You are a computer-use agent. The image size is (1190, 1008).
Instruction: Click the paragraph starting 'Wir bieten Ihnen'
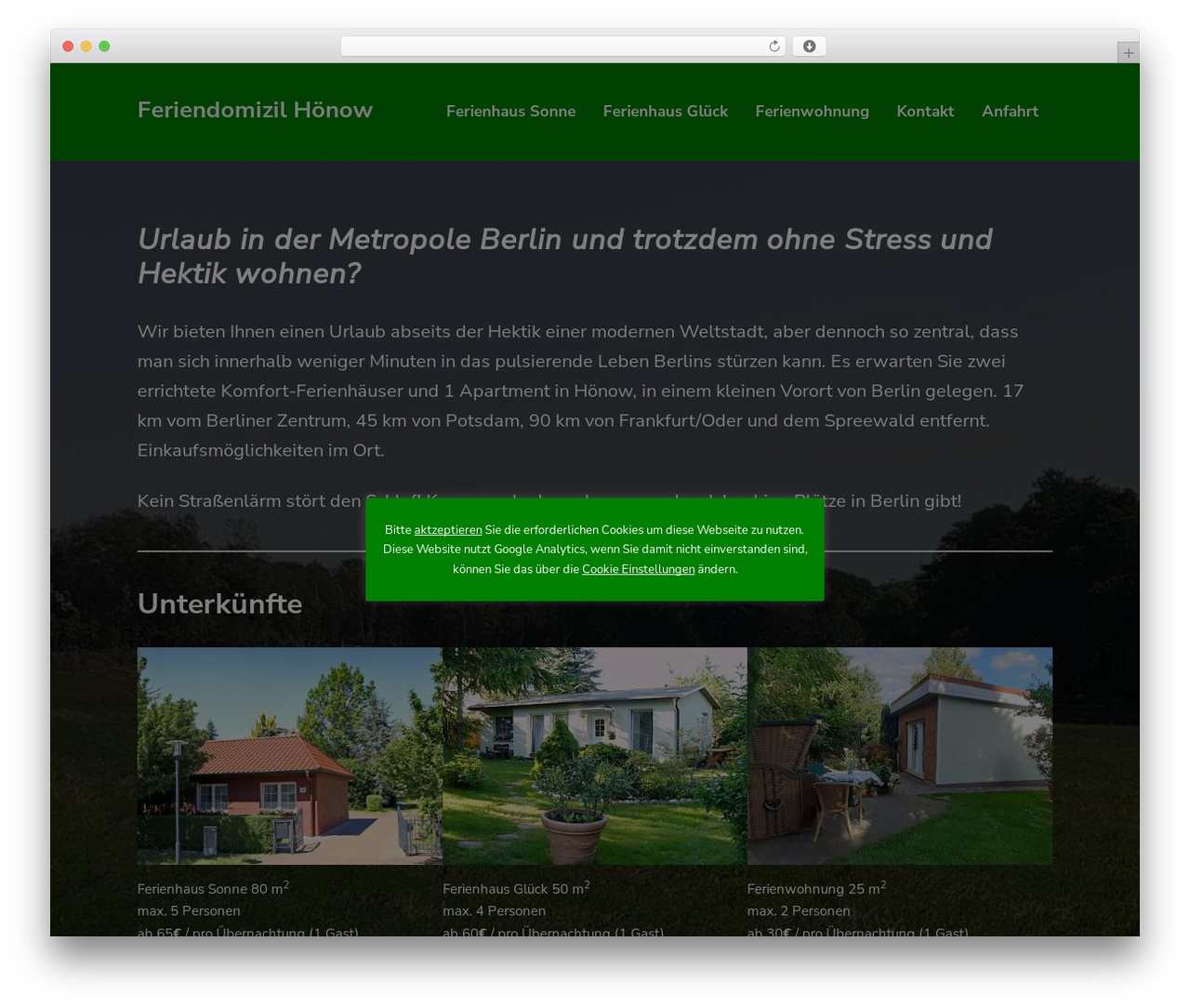582,391
